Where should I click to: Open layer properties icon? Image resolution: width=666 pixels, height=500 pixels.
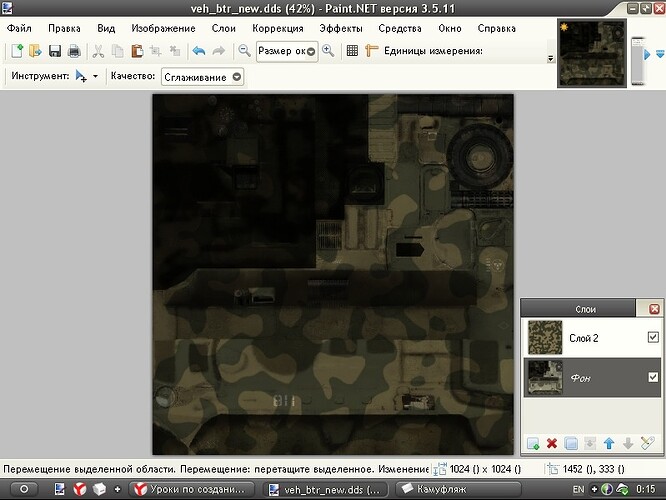(647, 443)
